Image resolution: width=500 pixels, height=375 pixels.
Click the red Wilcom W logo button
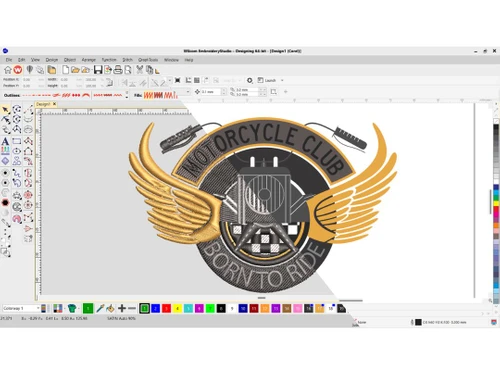pyautogui.click(x=18, y=70)
